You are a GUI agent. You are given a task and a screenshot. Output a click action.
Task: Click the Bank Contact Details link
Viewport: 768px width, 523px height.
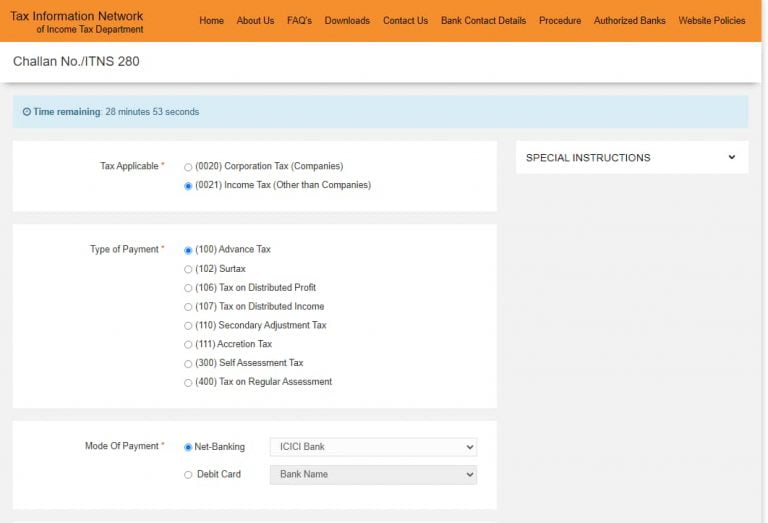click(483, 21)
